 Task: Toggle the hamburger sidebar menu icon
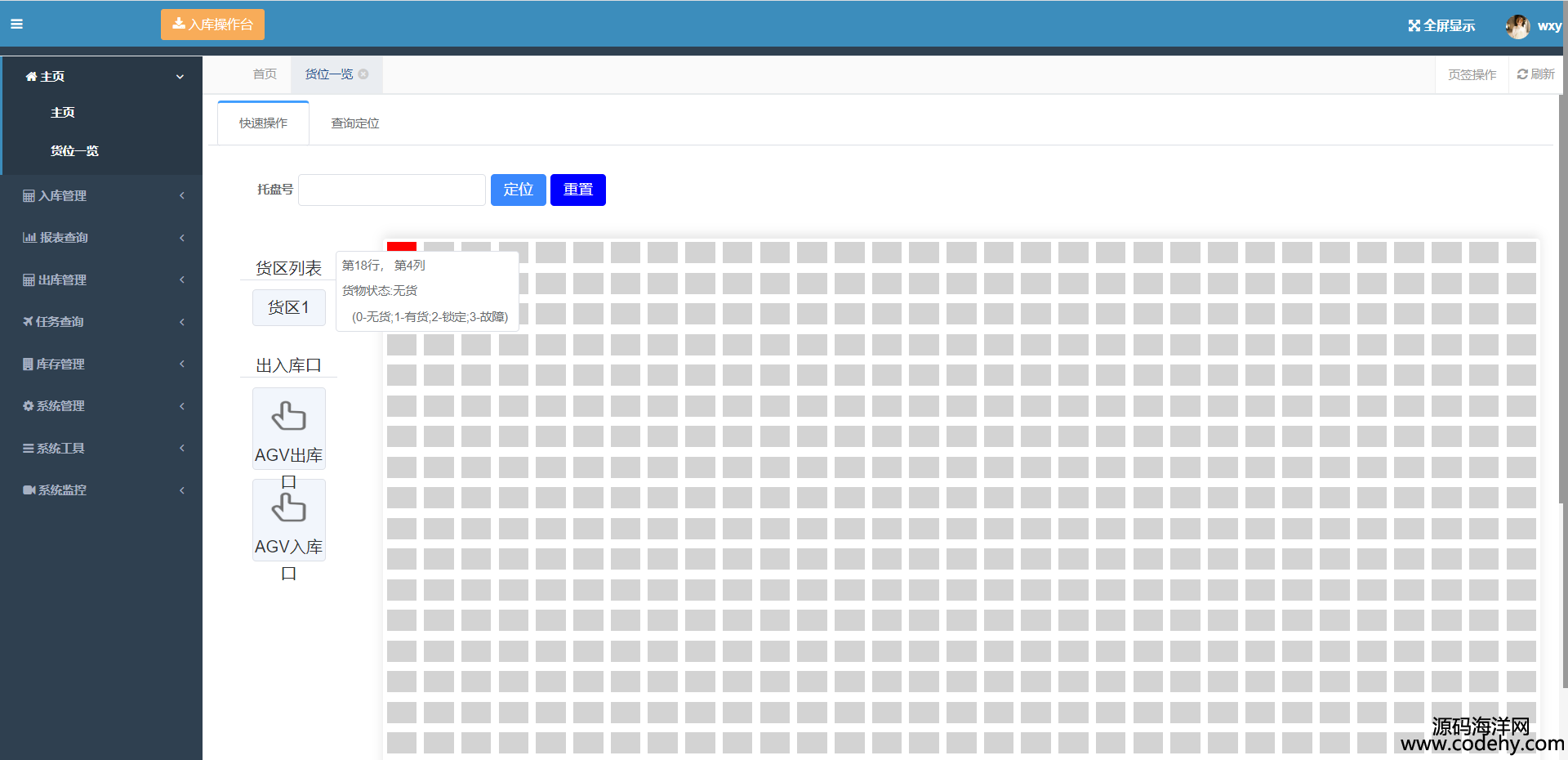coord(16,25)
